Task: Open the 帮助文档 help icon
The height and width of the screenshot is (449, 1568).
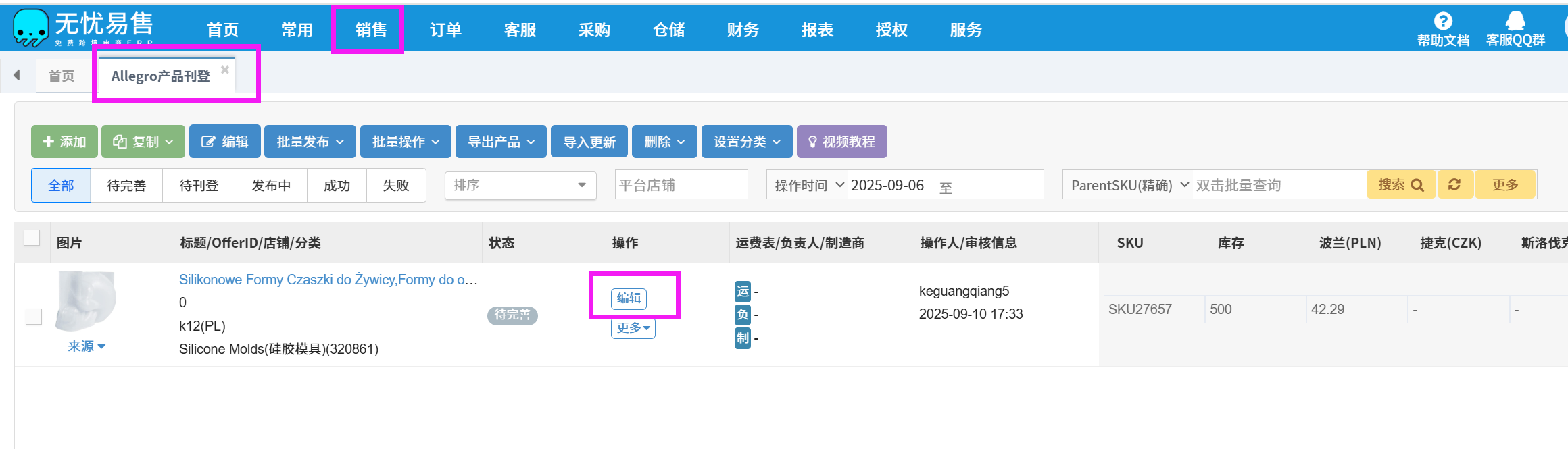Action: [x=1443, y=22]
